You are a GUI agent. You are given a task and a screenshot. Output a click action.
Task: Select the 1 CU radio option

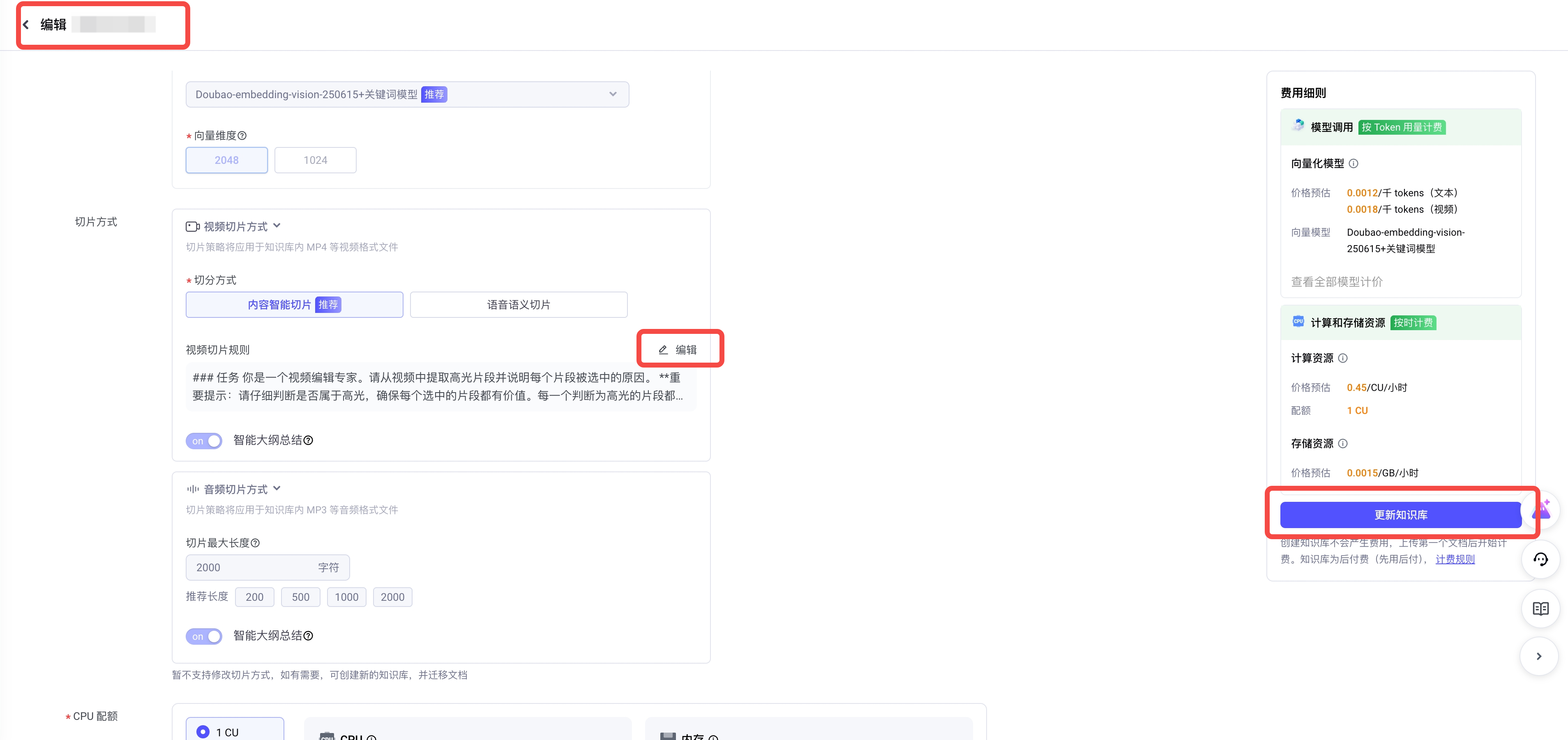coord(203,731)
